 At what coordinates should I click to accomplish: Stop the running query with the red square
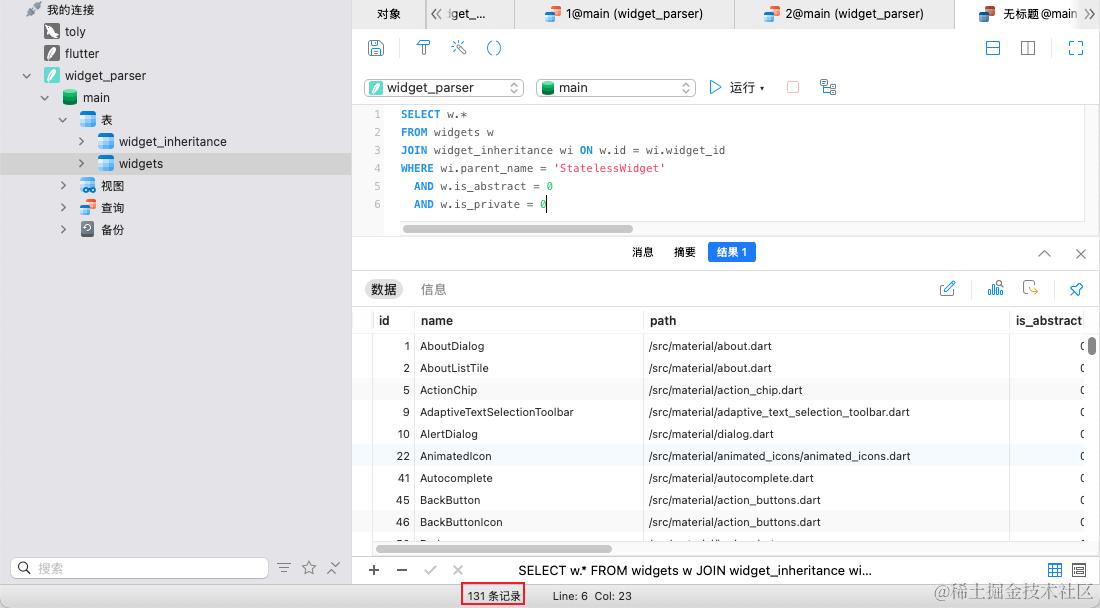793,87
